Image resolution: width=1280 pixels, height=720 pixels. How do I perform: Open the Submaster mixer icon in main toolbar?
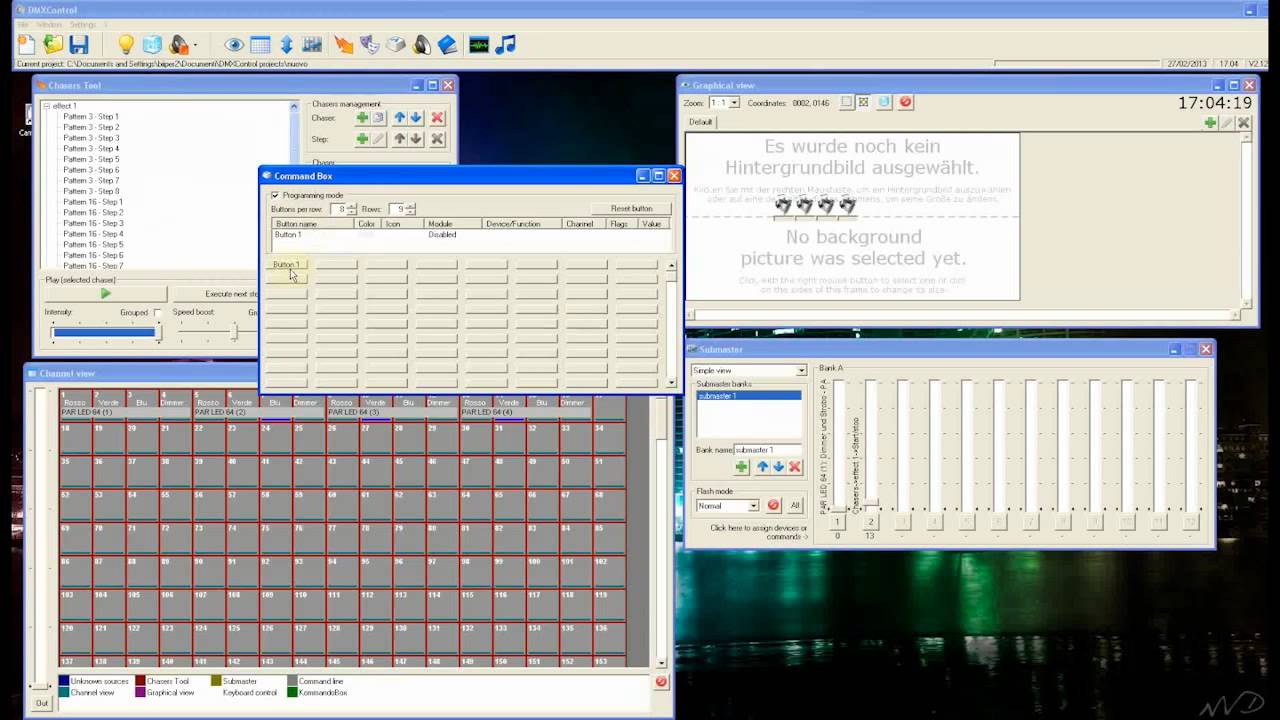312,44
